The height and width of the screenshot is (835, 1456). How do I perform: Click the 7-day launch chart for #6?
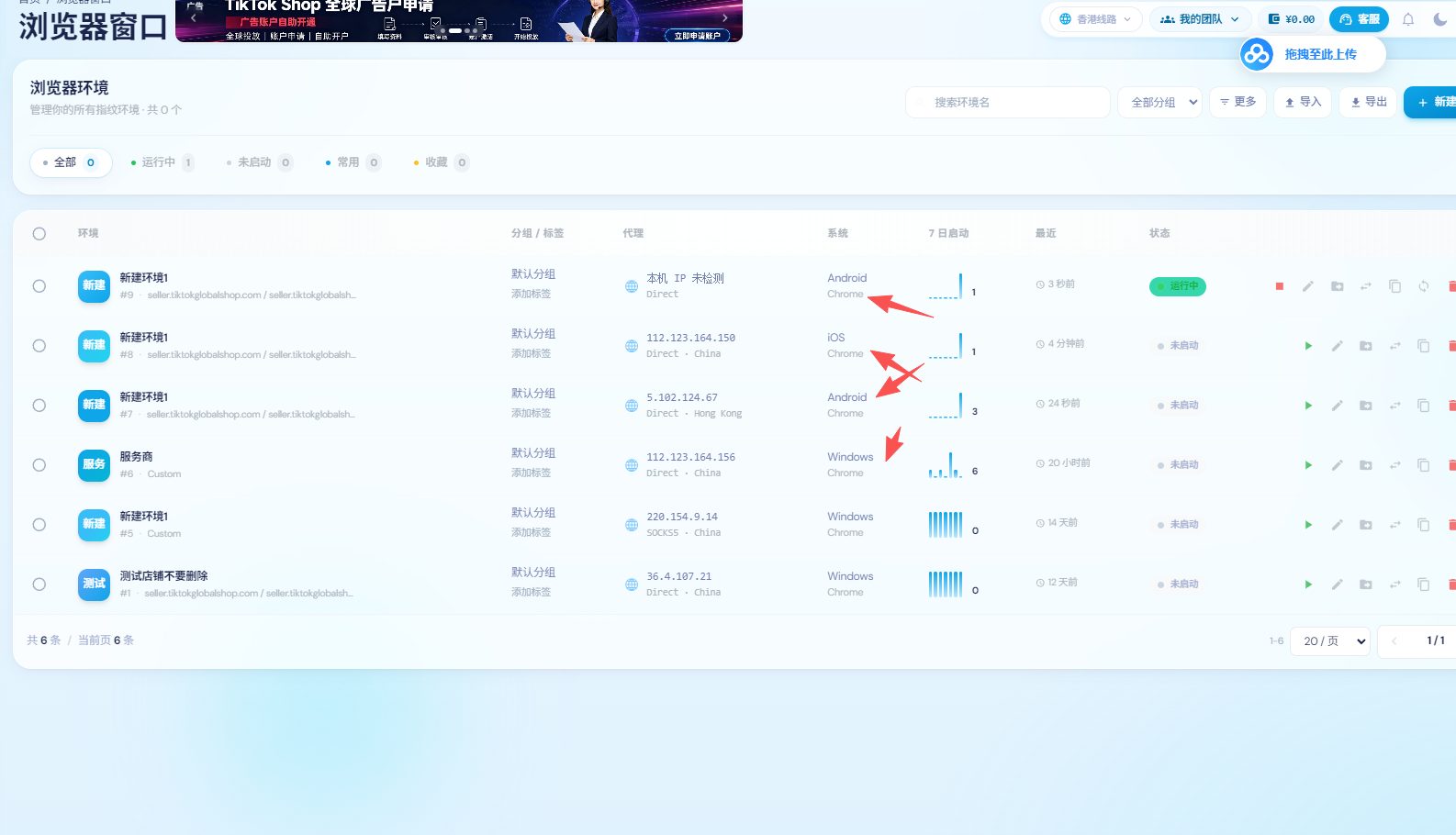(946, 465)
